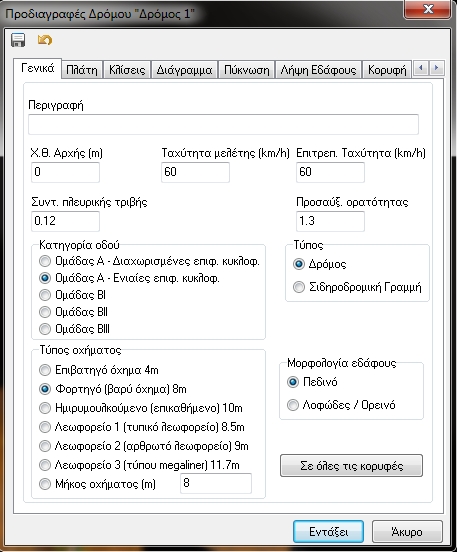Open the Κλίσεις tab
Viewport: 457px width, 552px height.
[x=127, y=70]
